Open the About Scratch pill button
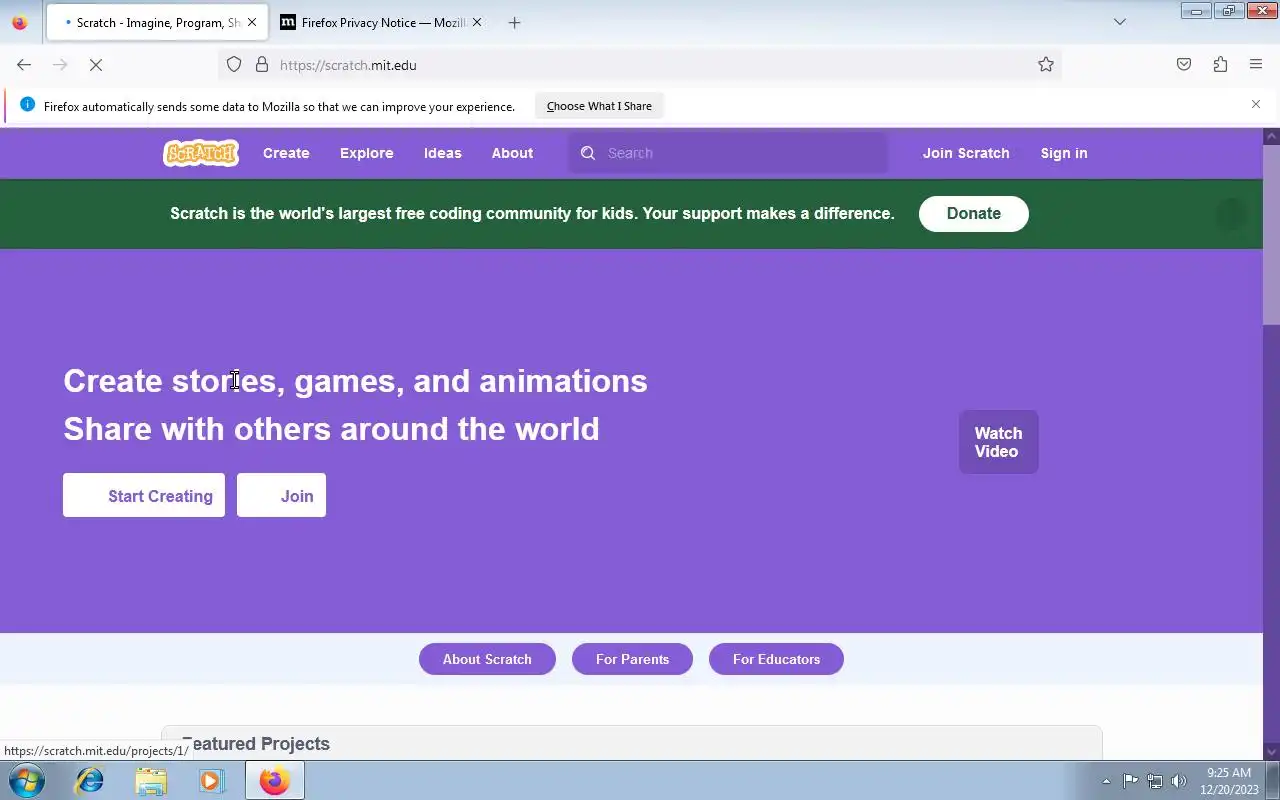Image resolution: width=1280 pixels, height=800 pixels. tap(487, 659)
